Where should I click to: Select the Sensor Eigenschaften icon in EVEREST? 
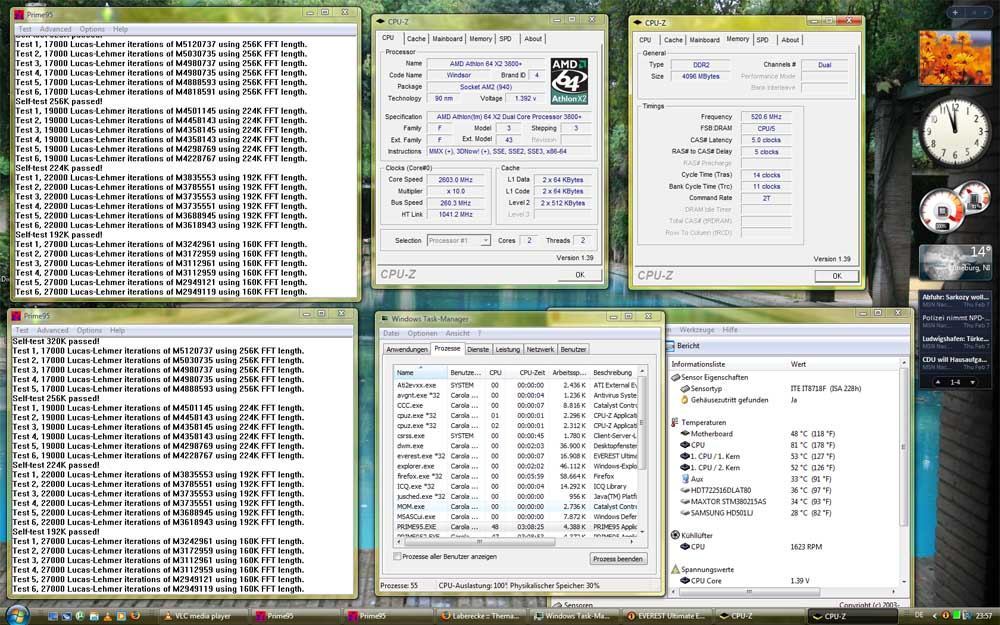click(675, 378)
